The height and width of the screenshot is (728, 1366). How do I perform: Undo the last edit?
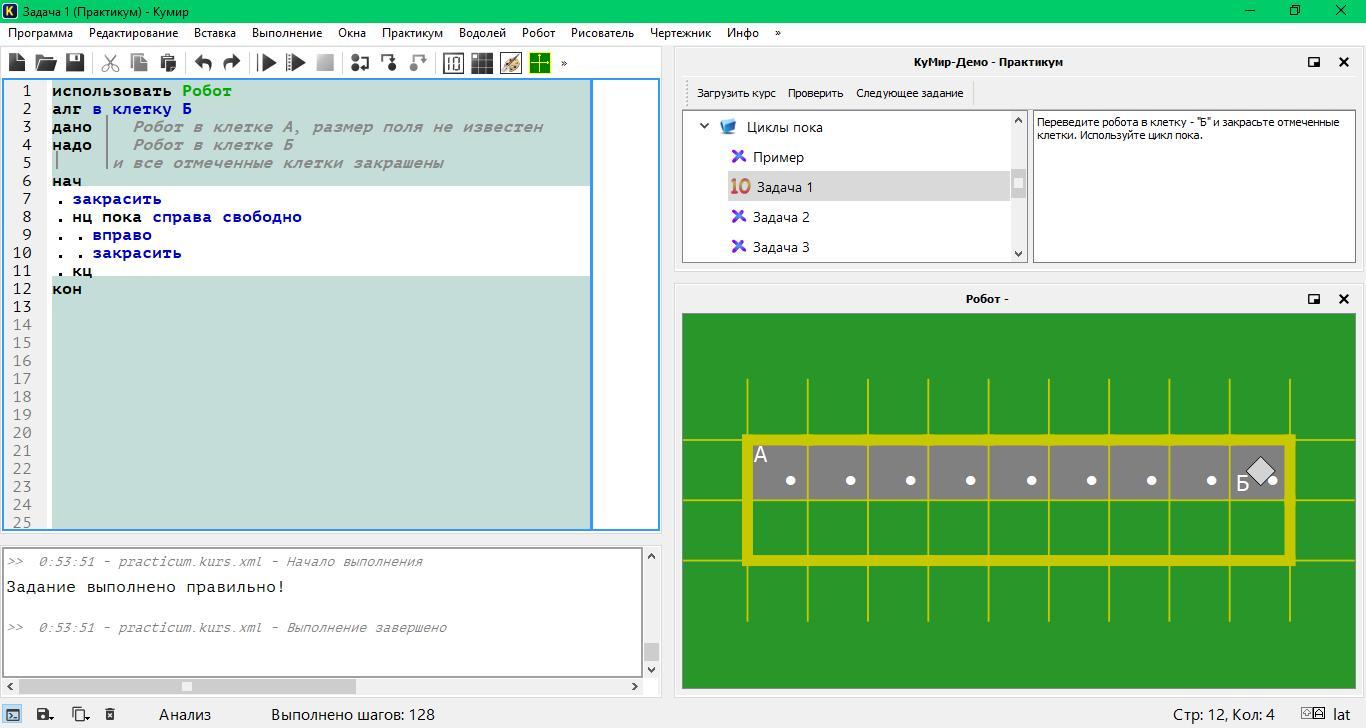click(x=203, y=63)
